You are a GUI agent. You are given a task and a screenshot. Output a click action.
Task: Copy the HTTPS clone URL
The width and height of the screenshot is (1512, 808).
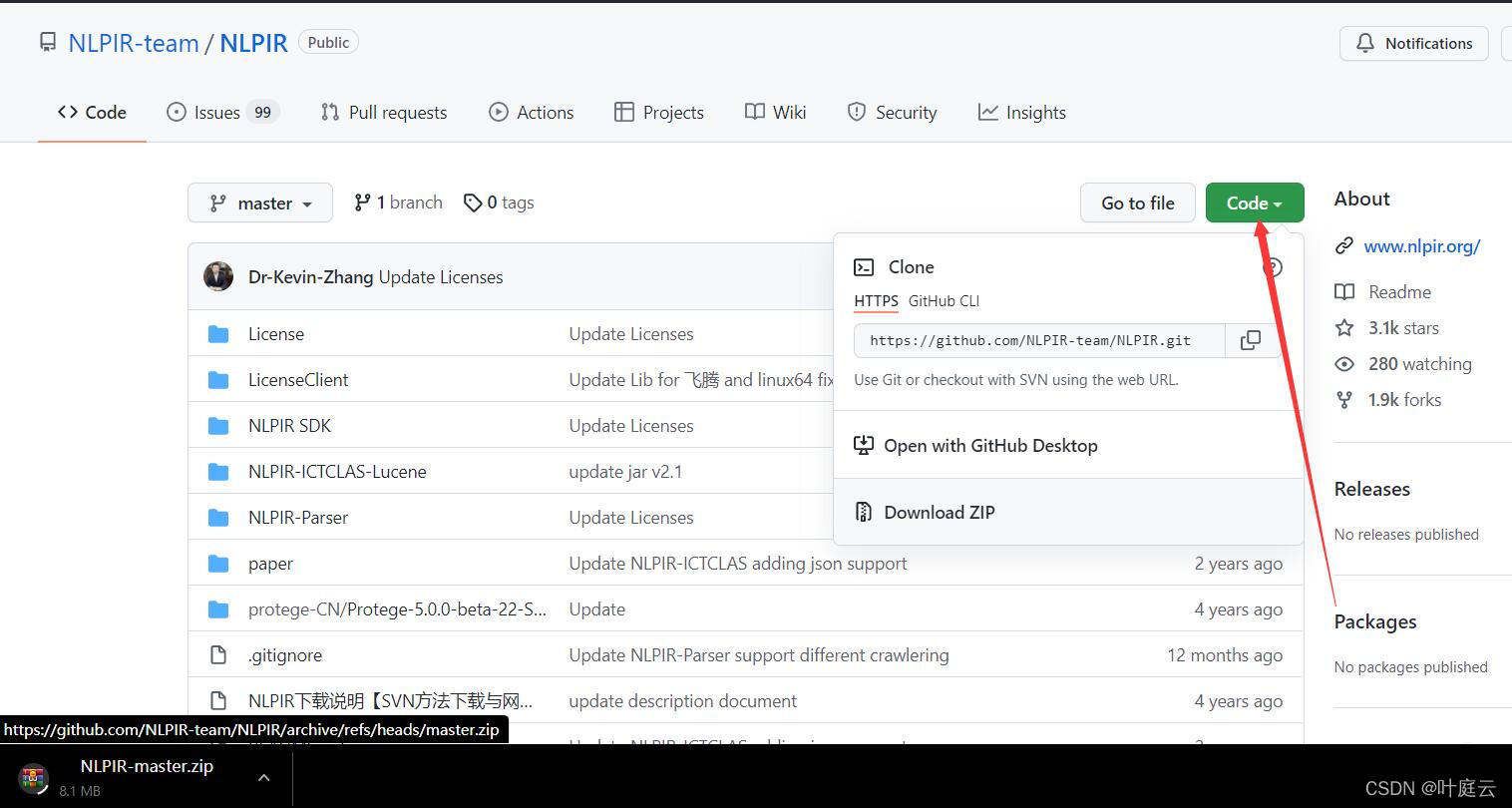click(1250, 340)
